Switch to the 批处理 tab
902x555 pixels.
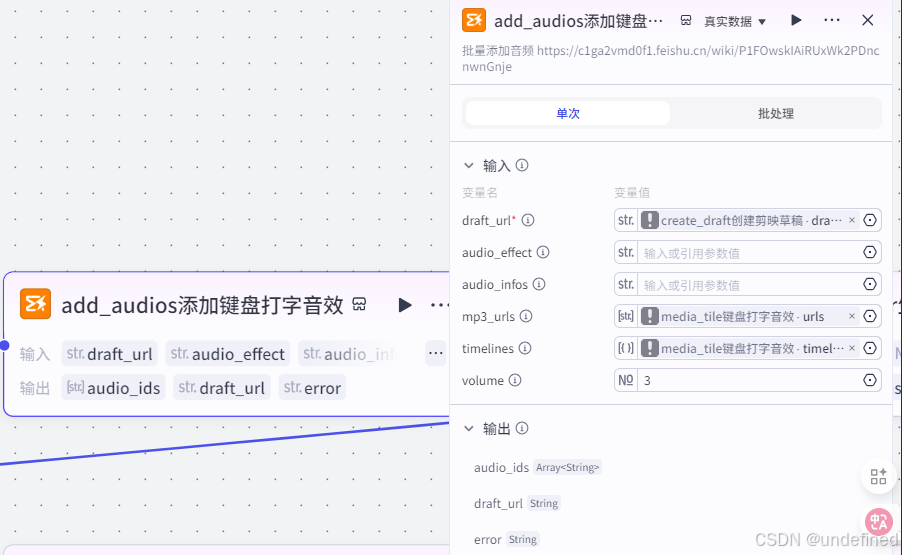coord(775,113)
